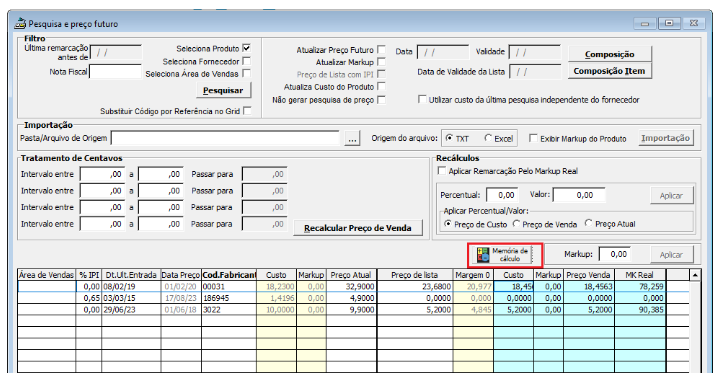Click the Área de Vendas column header
Screen dimensions: 721x388
[x=46, y=275]
